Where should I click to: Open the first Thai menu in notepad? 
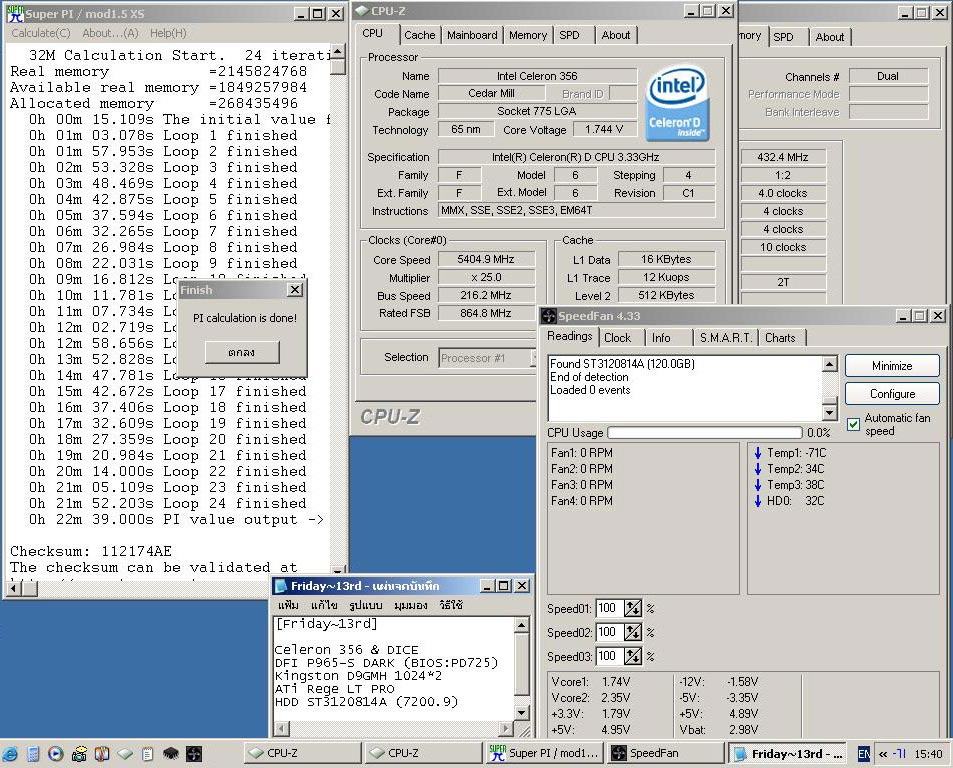pos(288,605)
